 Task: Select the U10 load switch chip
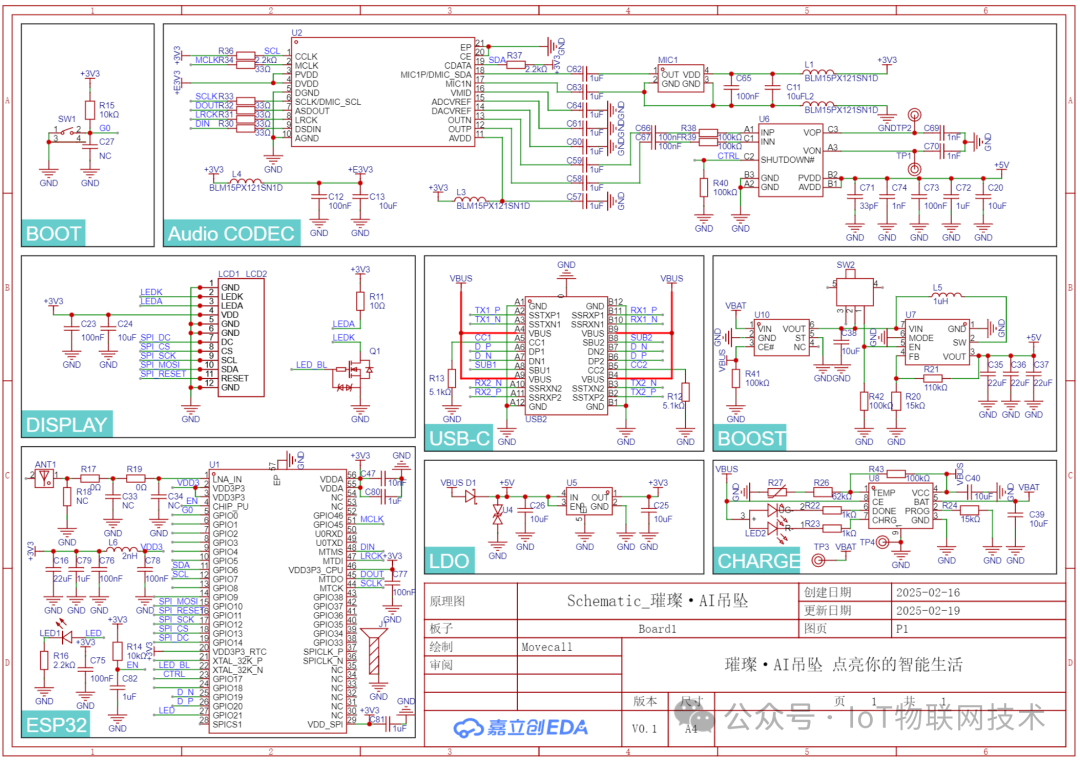[782, 338]
